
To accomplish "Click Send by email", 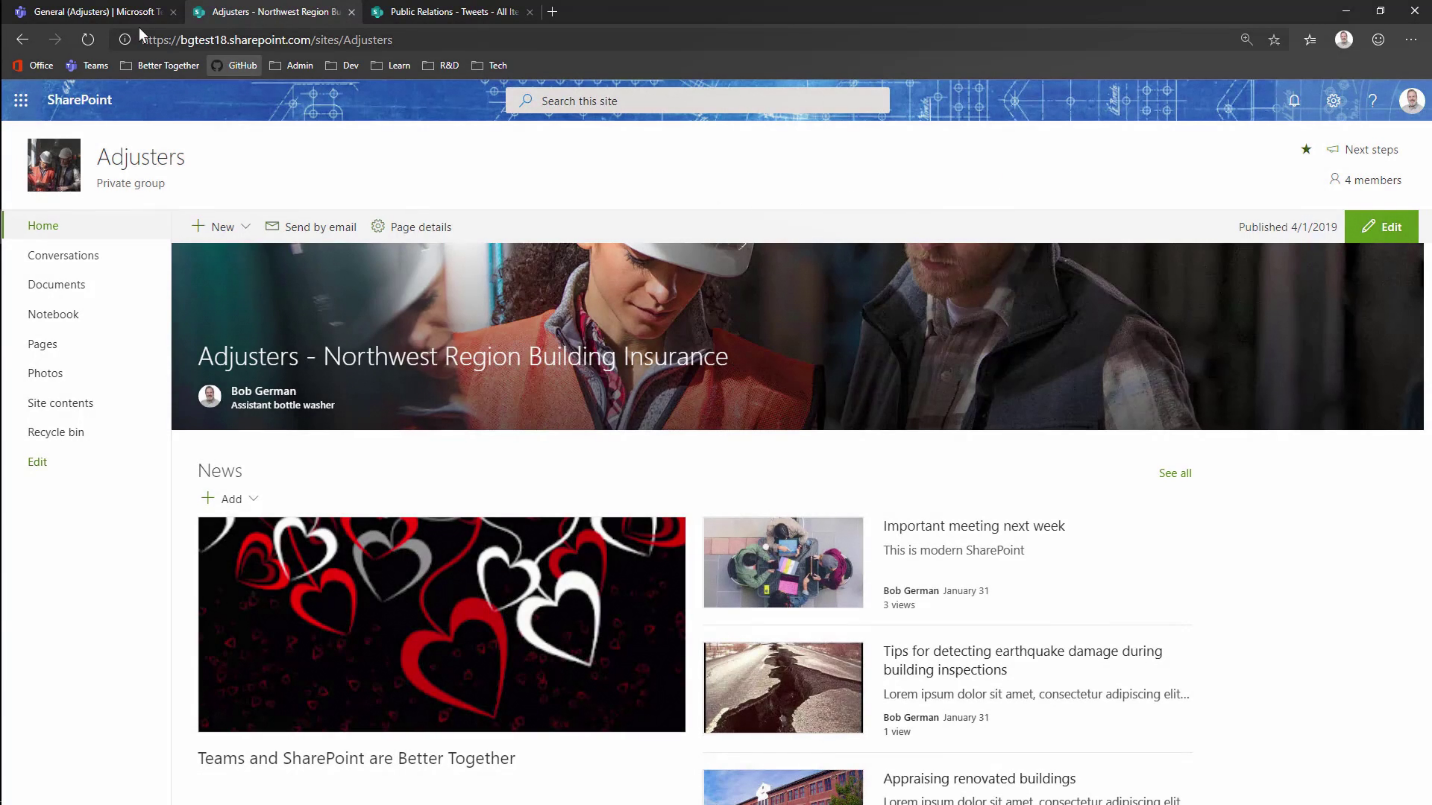I will click(311, 227).
